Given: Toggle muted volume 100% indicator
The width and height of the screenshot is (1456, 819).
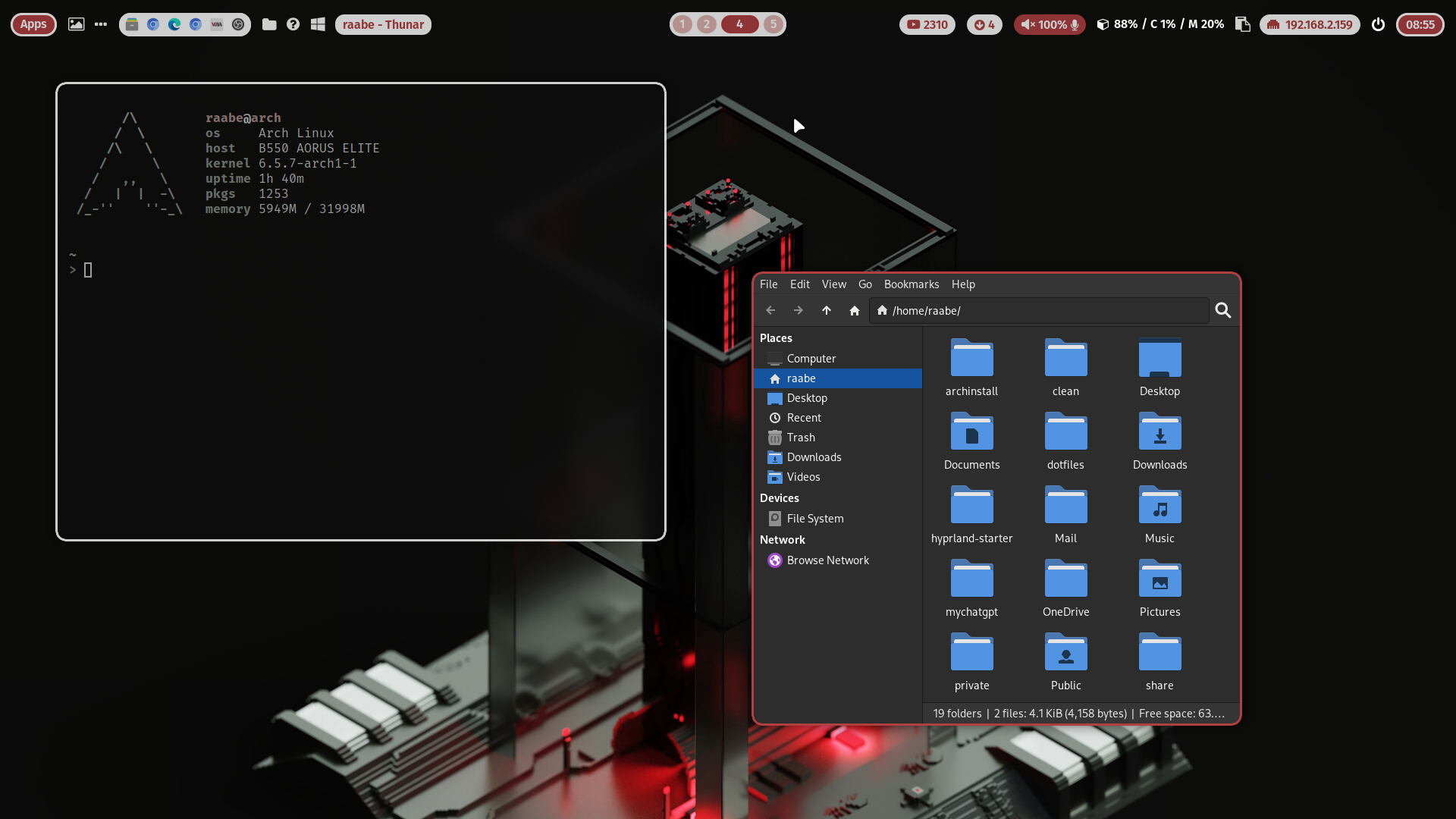Looking at the screenshot, I should click(1049, 24).
